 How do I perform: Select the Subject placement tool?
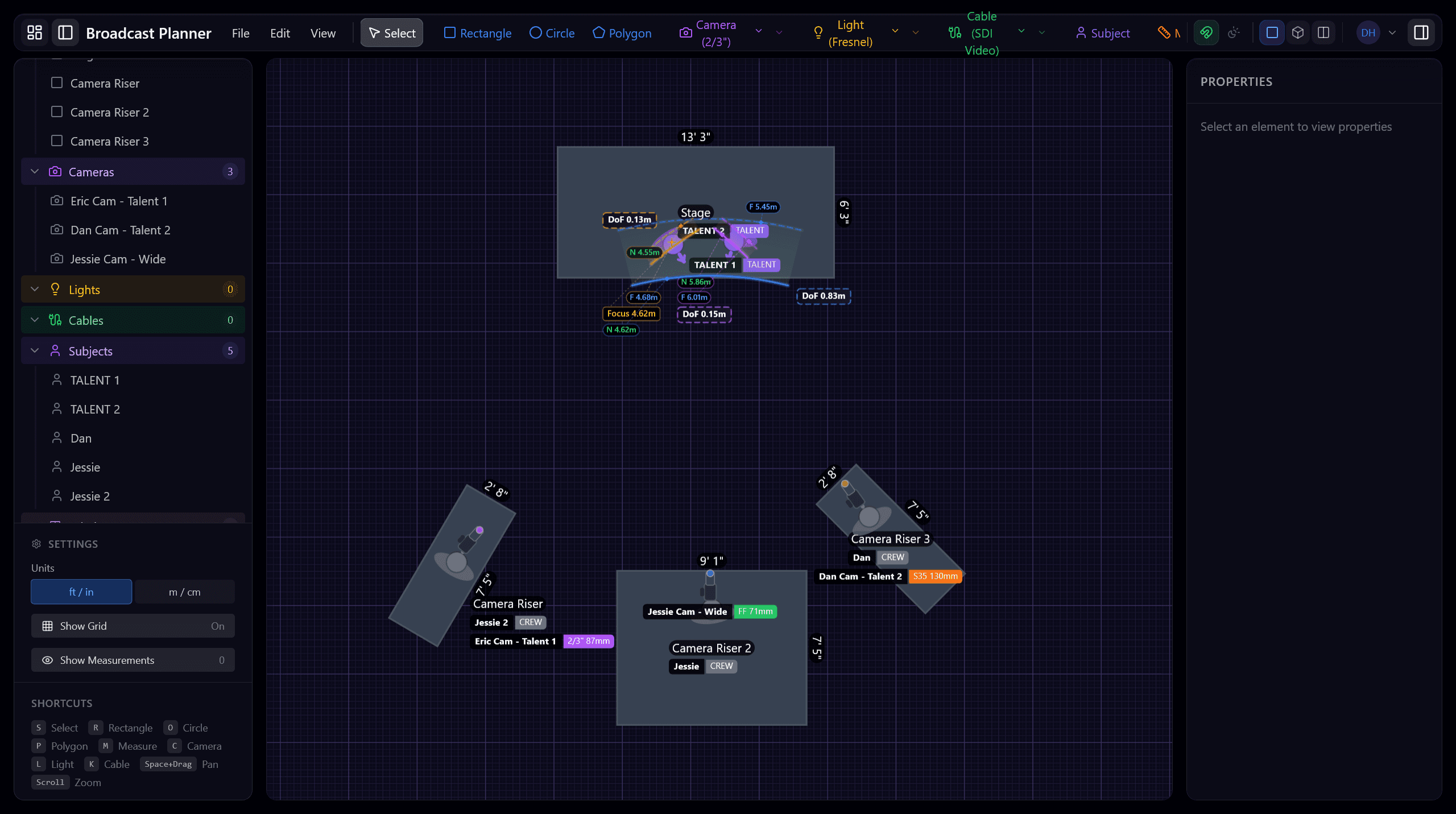click(1102, 32)
